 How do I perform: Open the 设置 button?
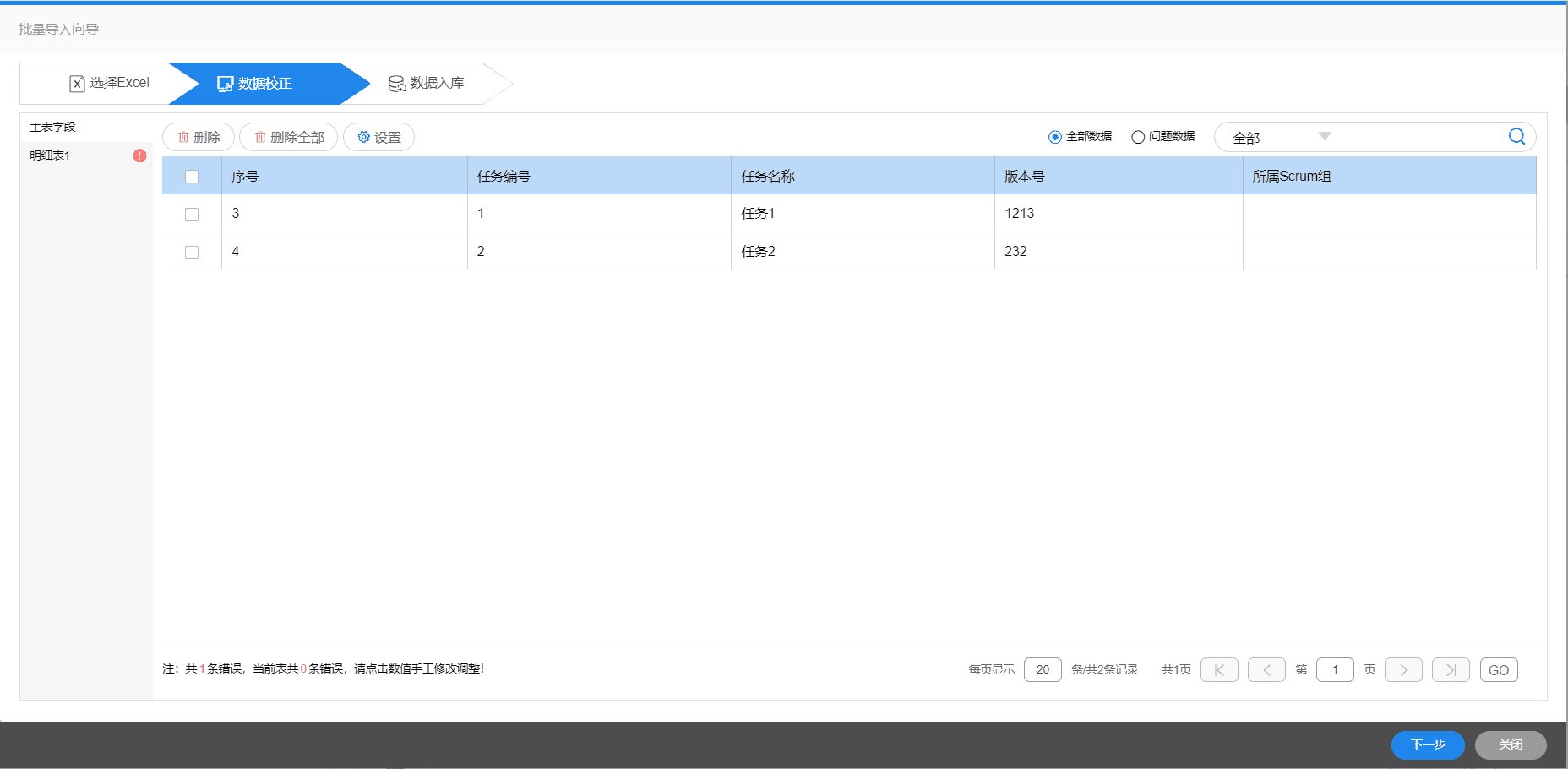[x=378, y=137]
